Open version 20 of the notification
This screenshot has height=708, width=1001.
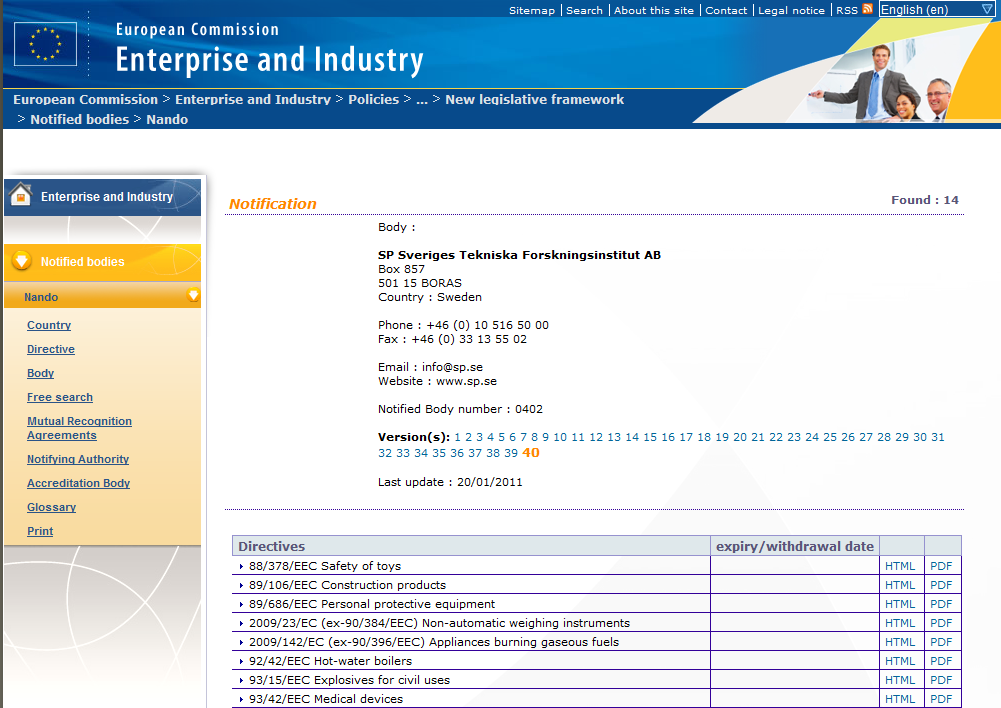pos(740,437)
